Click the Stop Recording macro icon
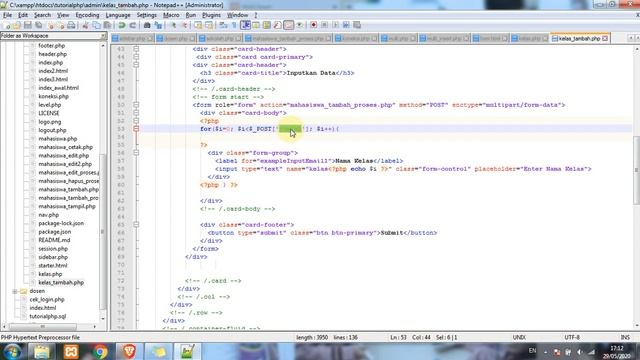This screenshot has width=640, height=360. click(x=324, y=25)
